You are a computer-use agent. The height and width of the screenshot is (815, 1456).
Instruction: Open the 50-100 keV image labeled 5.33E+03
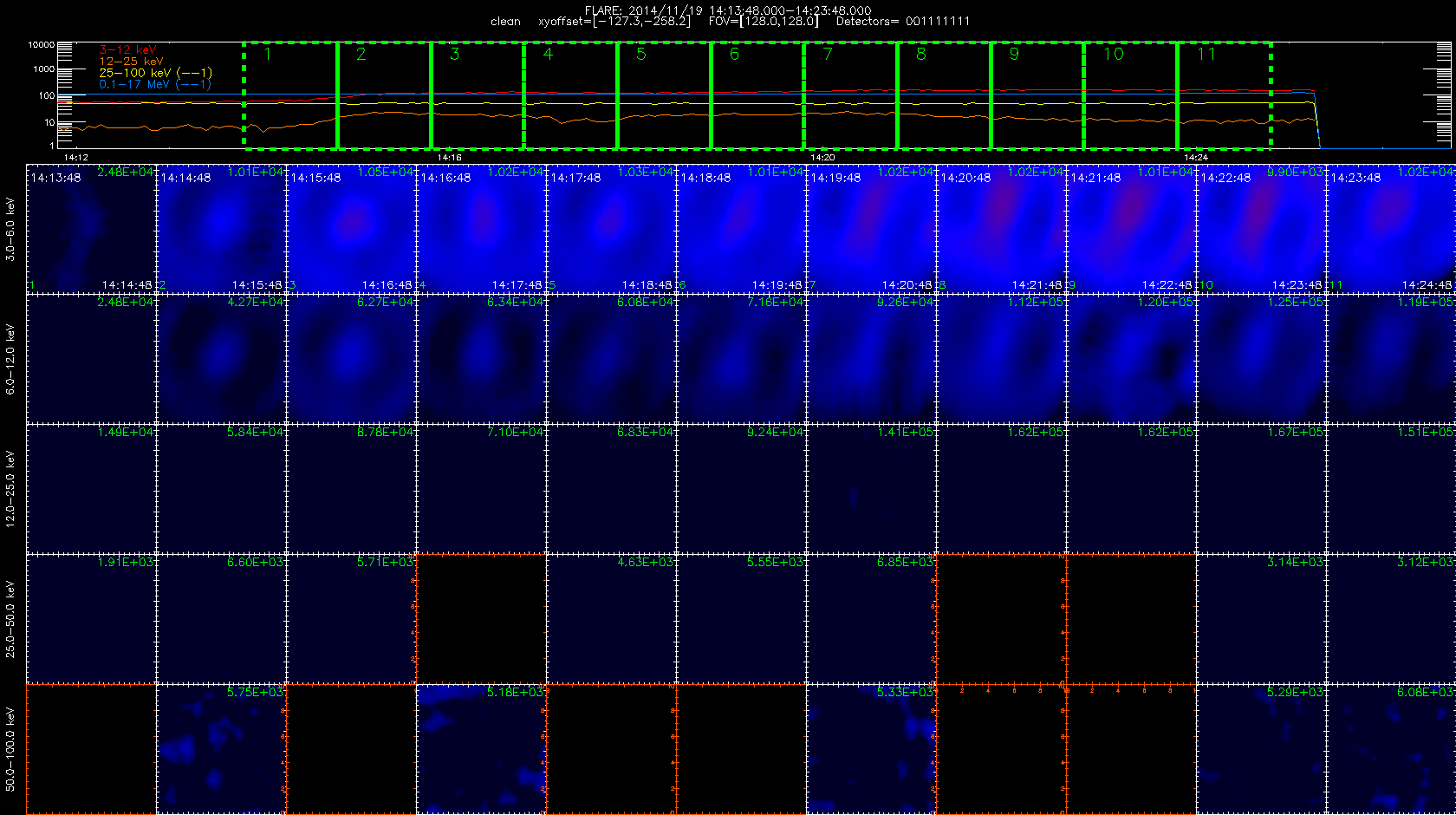coord(871,748)
